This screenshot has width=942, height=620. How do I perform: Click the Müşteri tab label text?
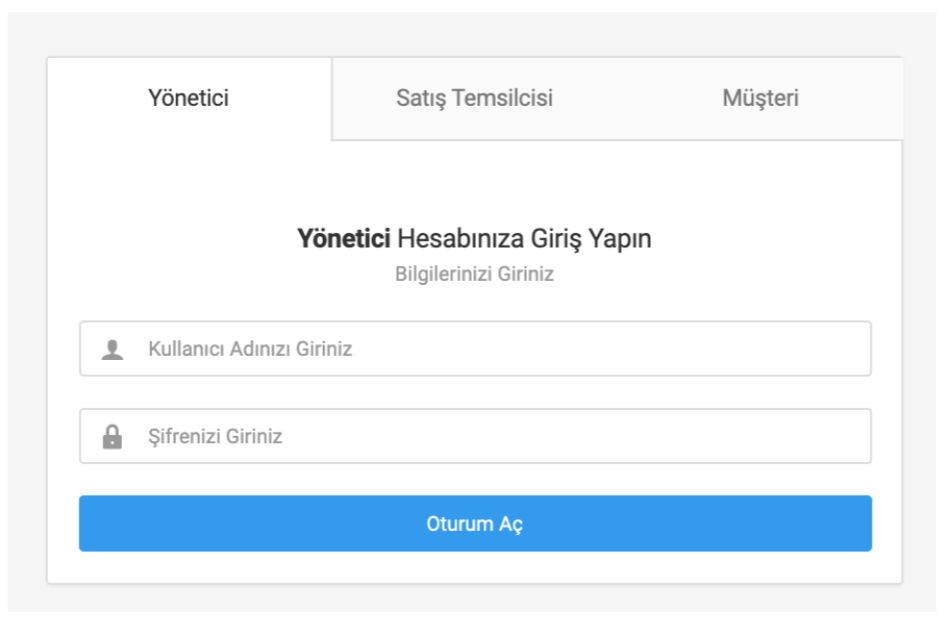[x=760, y=99]
